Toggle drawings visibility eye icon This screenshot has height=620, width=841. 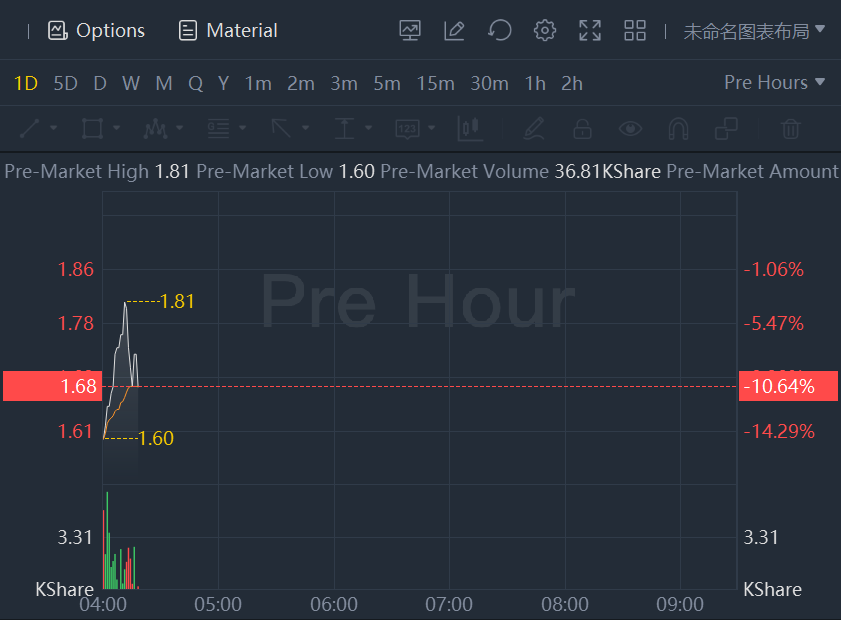pyautogui.click(x=629, y=128)
